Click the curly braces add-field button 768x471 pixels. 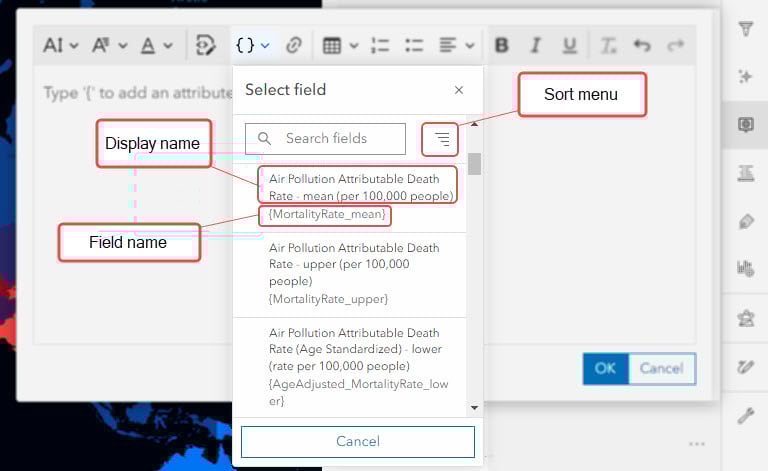coord(252,46)
